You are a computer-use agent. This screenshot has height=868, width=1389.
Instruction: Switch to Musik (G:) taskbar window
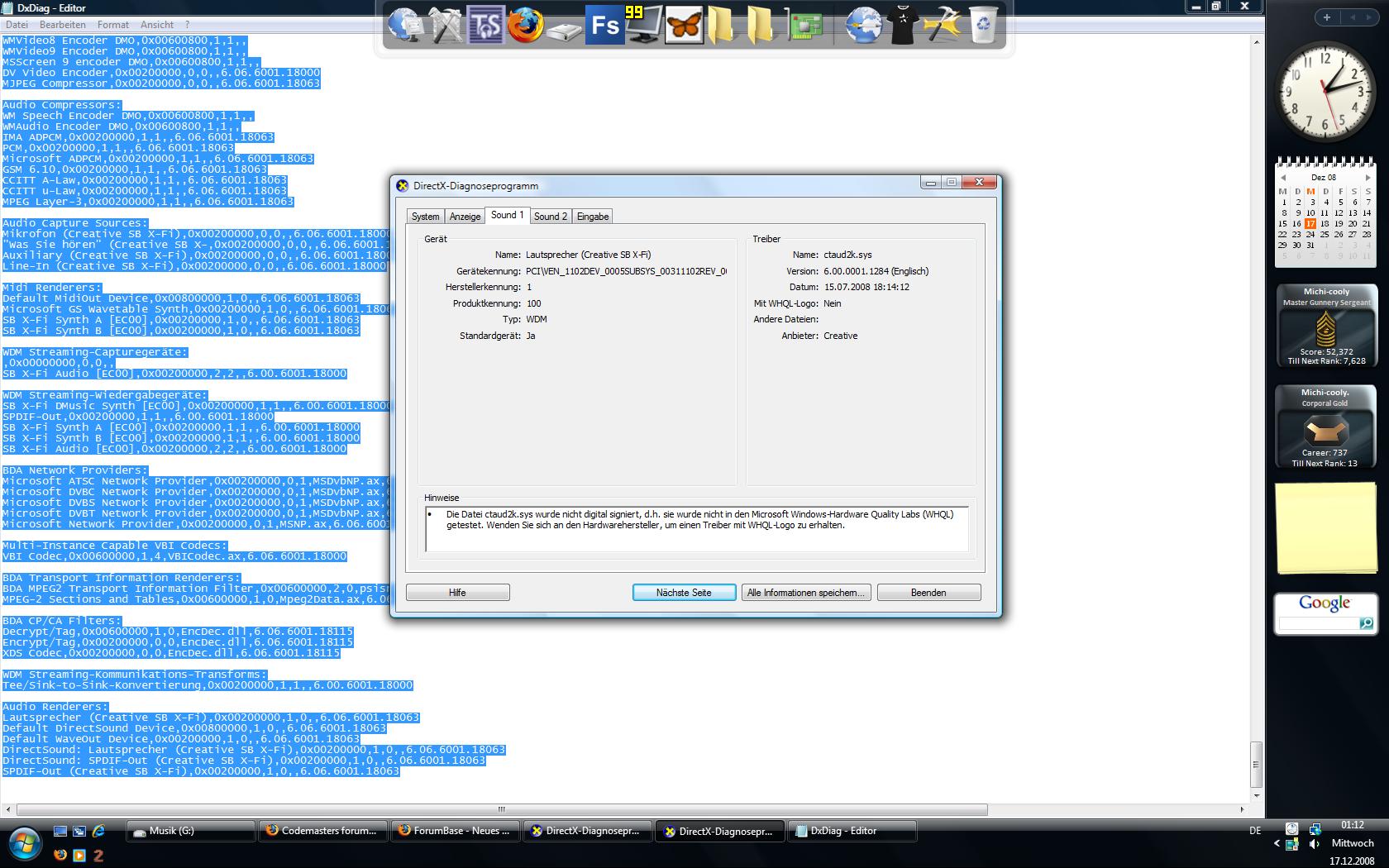pos(190,831)
